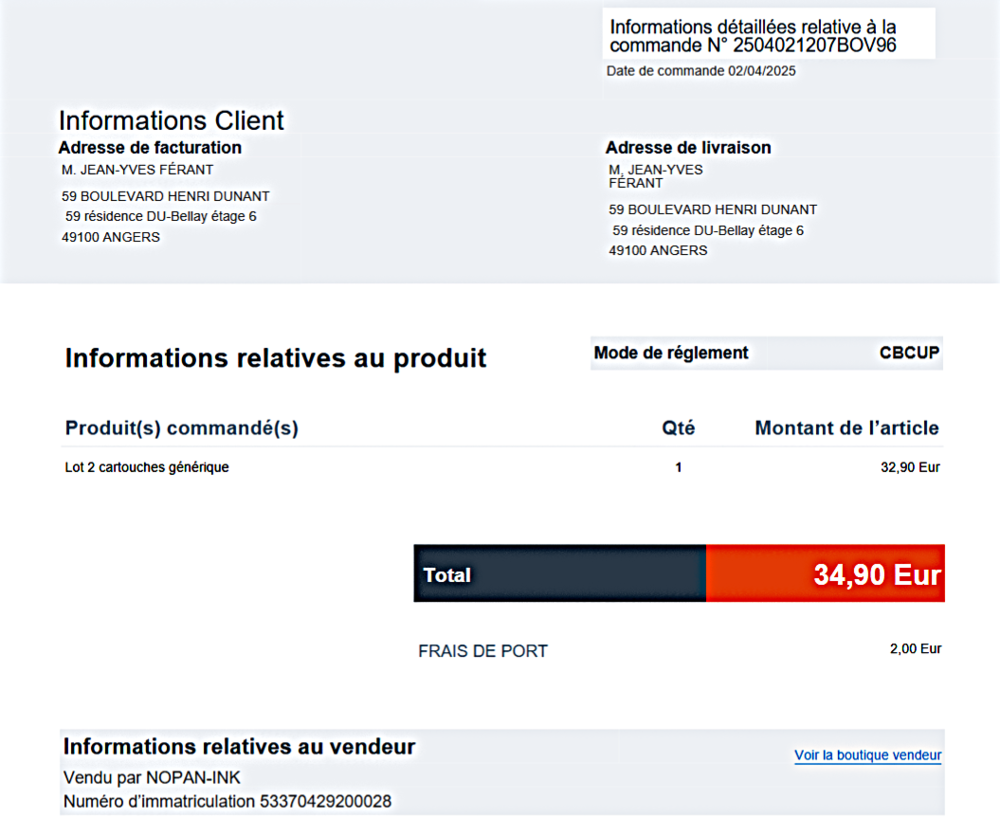Viewport: 1000px width, 836px height.
Task: Click delivery street 59 BOULEVARD HENRI DUNANT
Action: pyautogui.click(x=712, y=210)
